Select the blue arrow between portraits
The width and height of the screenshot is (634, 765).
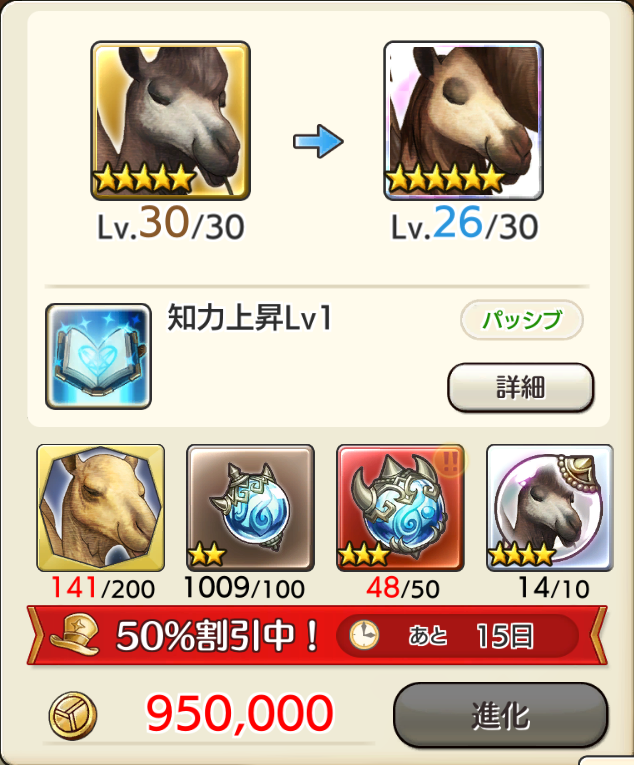318,141
